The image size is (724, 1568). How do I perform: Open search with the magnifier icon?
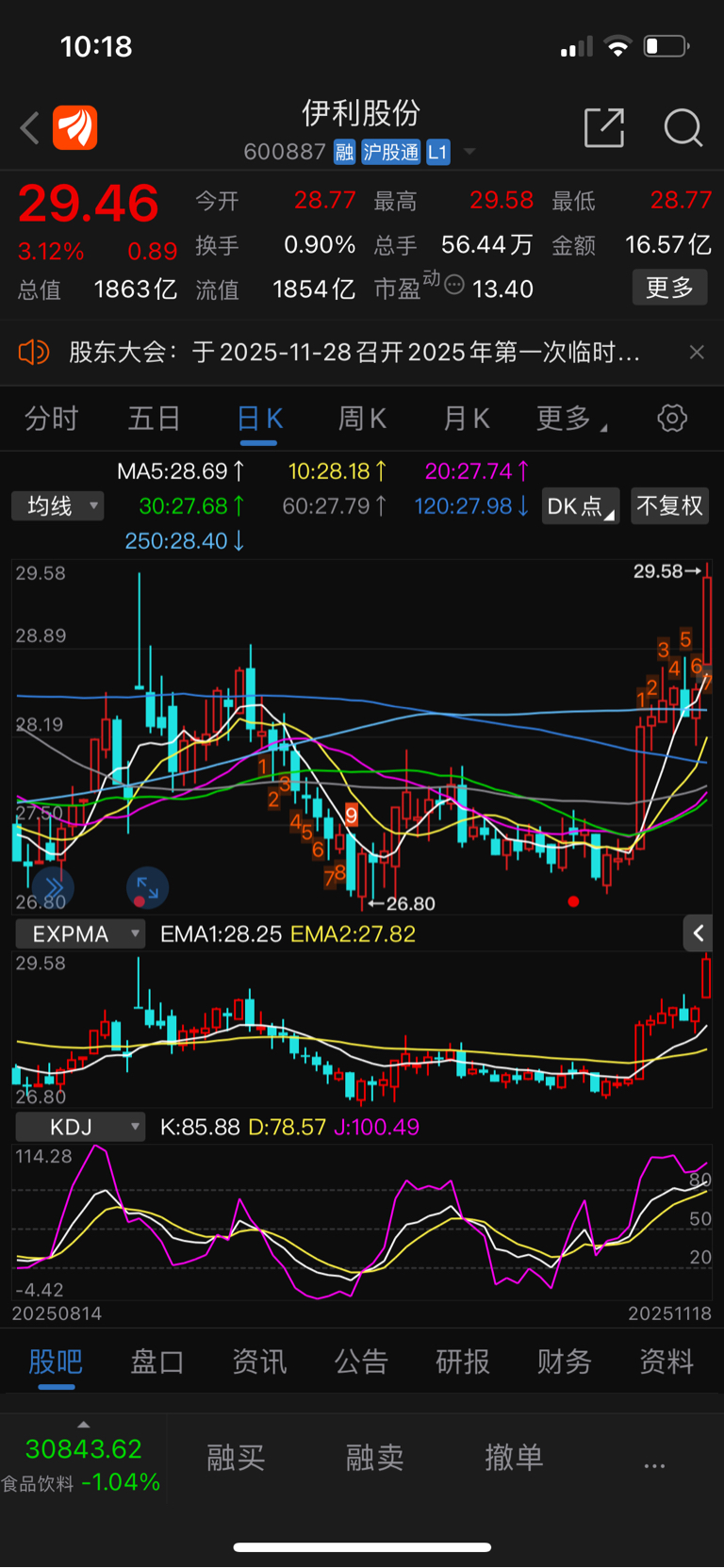[683, 127]
